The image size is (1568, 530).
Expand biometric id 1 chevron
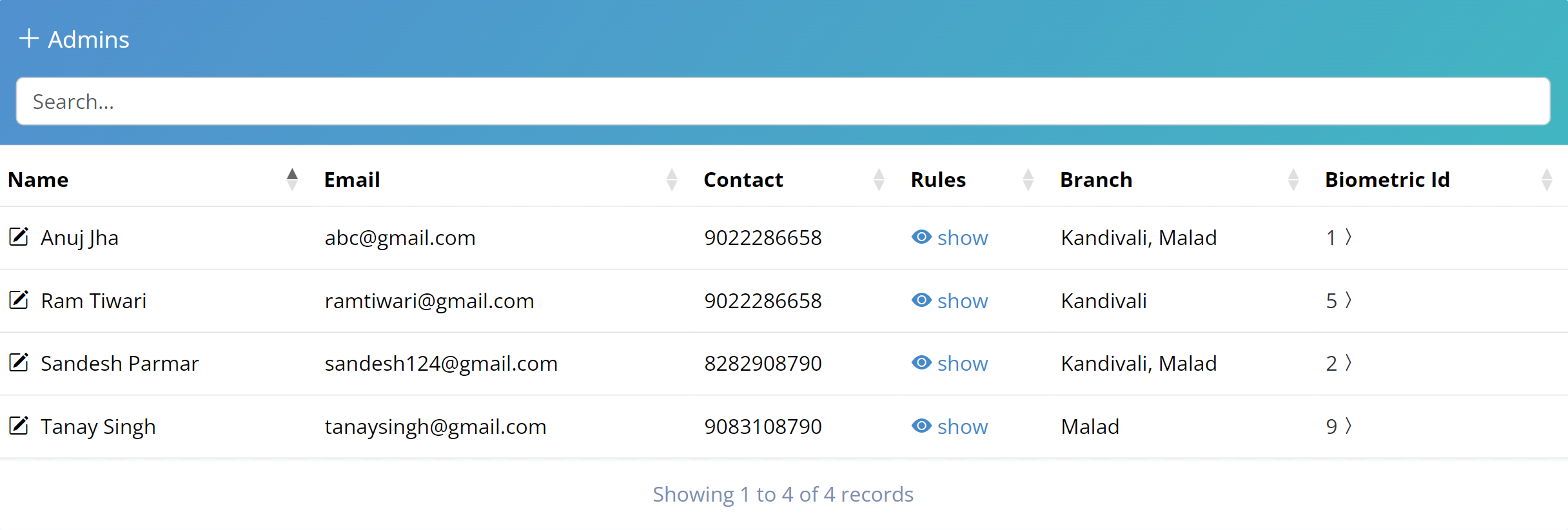click(x=1348, y=237)
